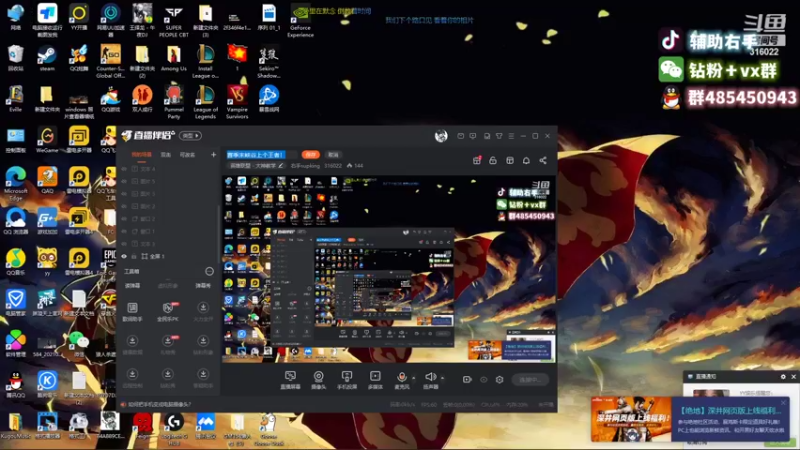
Task: Open Steam desktop shortcut
Action: click(x=47, y=59)
